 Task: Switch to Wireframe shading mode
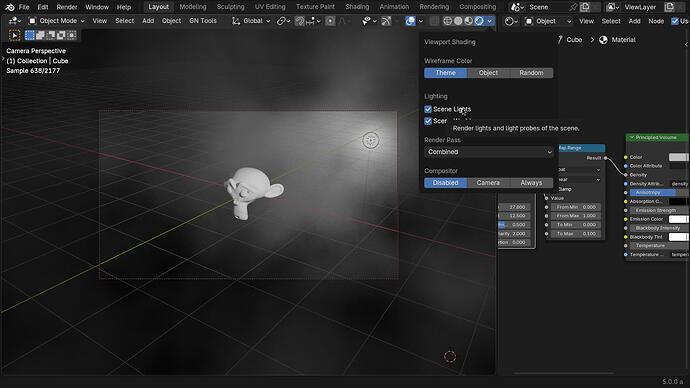click(x=448, y=21)
